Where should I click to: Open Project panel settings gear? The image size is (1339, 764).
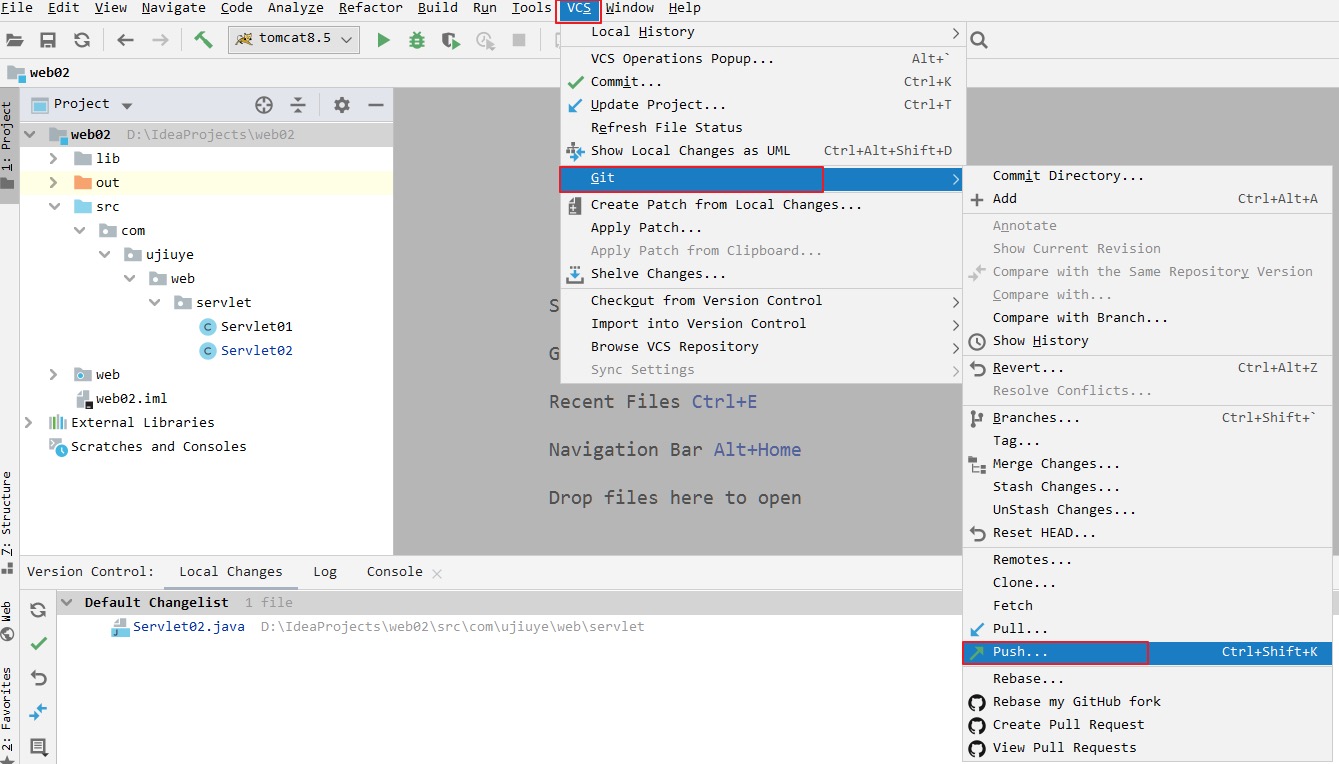[342, 105]
